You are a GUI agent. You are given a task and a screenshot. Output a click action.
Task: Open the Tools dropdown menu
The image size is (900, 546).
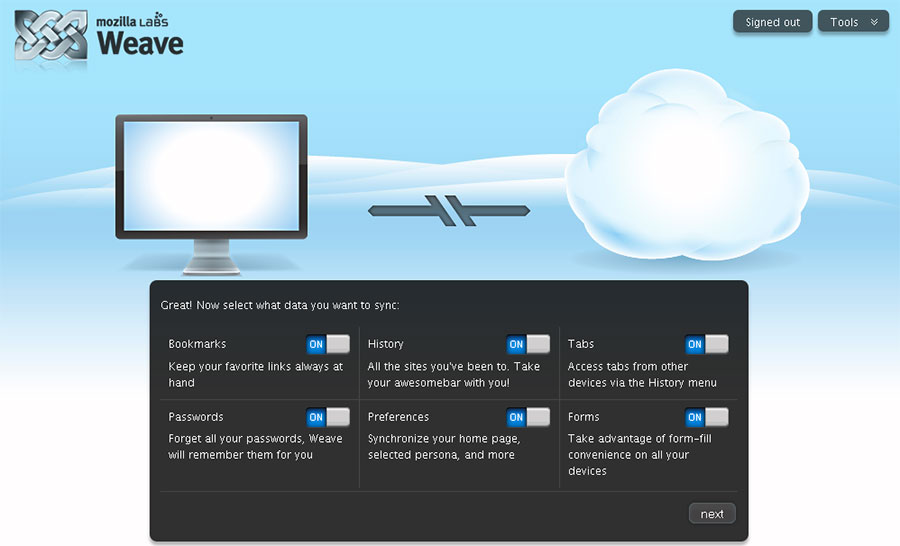click(852, 22)
